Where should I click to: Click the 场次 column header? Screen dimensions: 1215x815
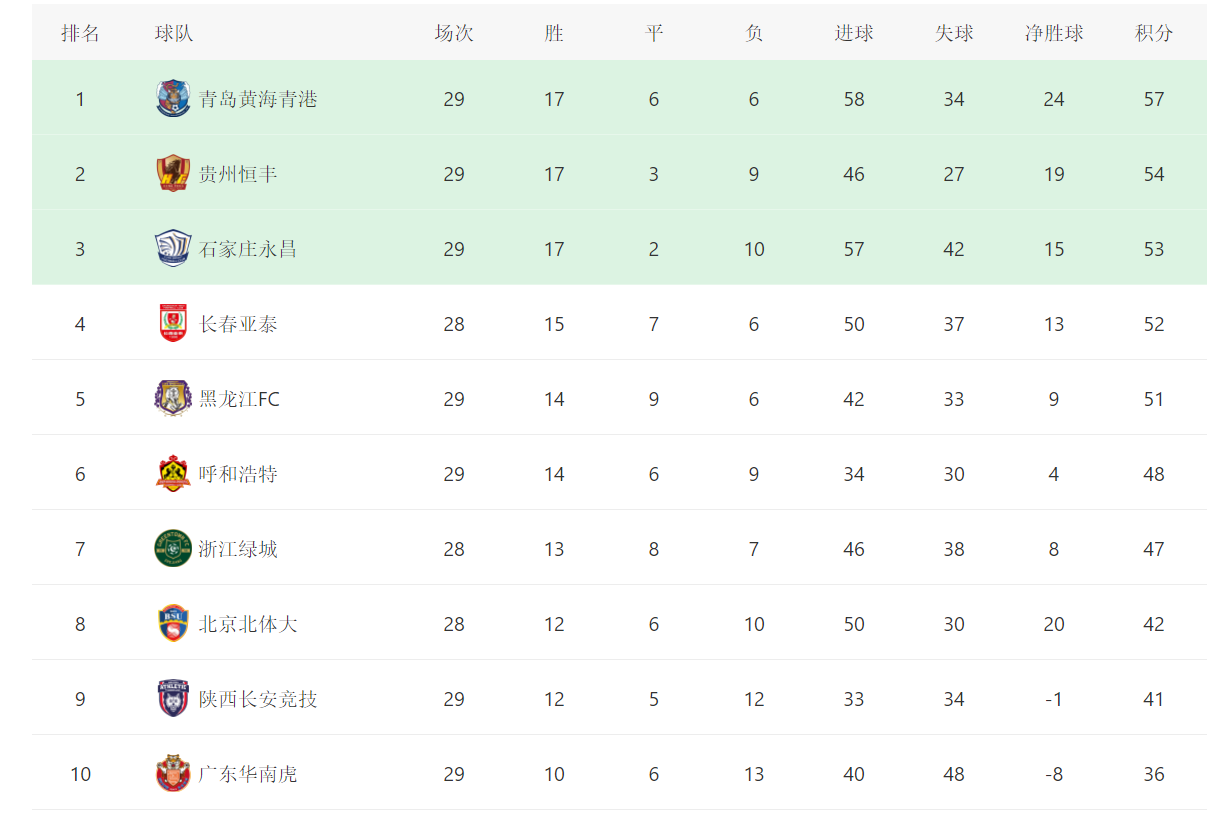point(454,33)
